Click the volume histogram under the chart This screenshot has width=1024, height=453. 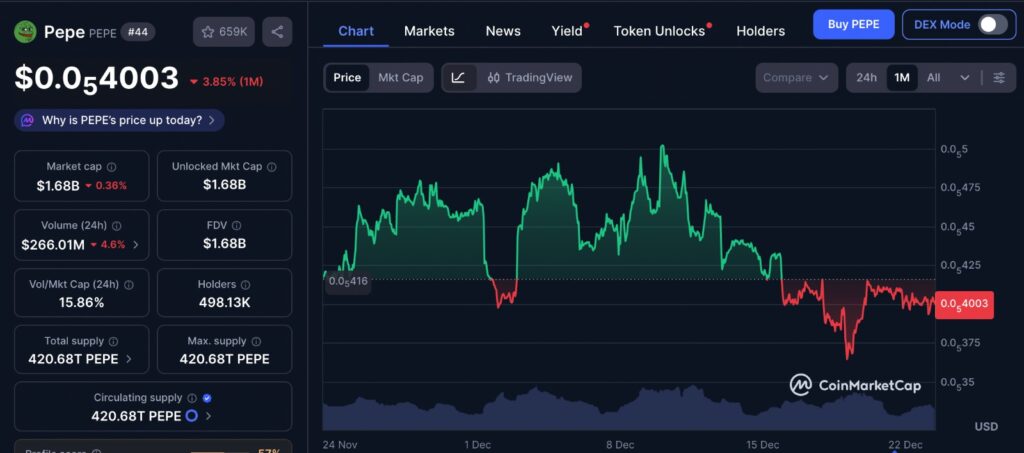pos(628,409)
